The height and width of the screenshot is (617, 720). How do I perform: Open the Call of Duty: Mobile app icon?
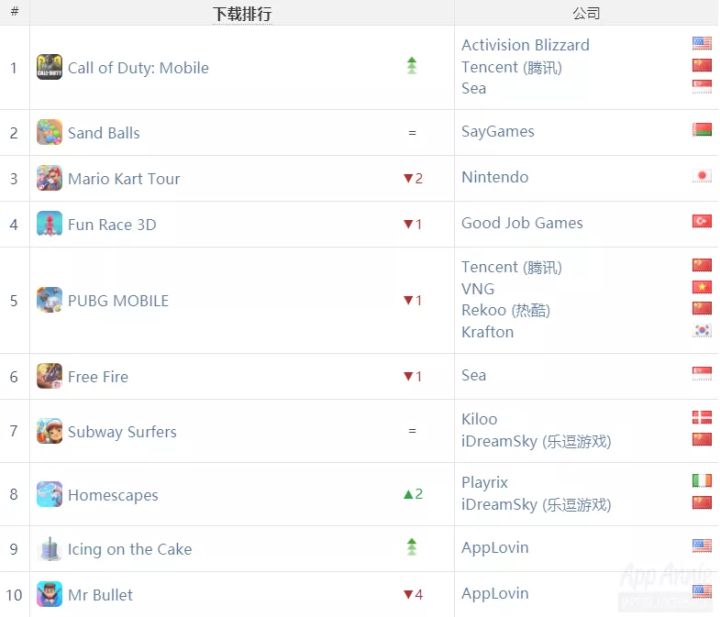coord(49,67)
